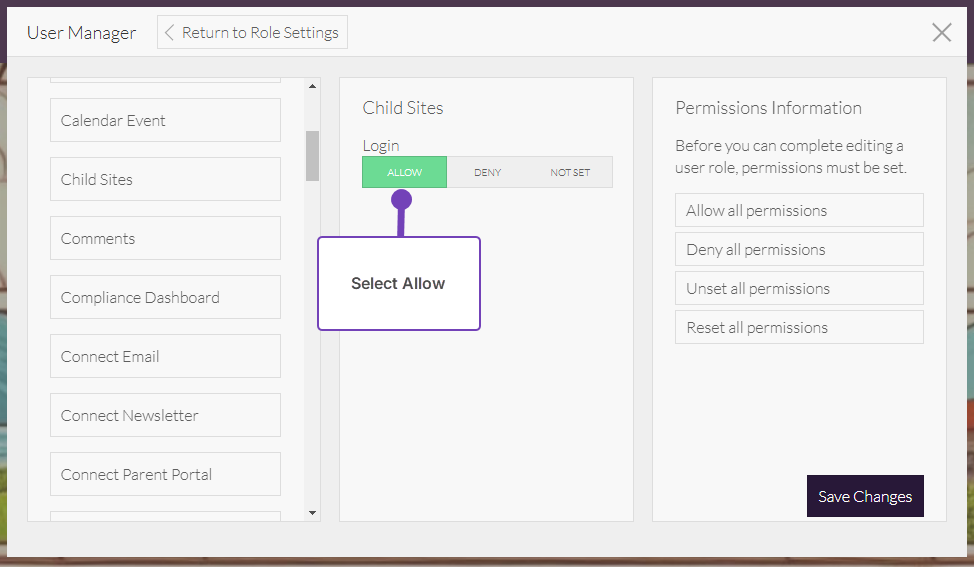Open the Child Sites permission category
The width and height of the screenshot is (974, 567).
165,179
